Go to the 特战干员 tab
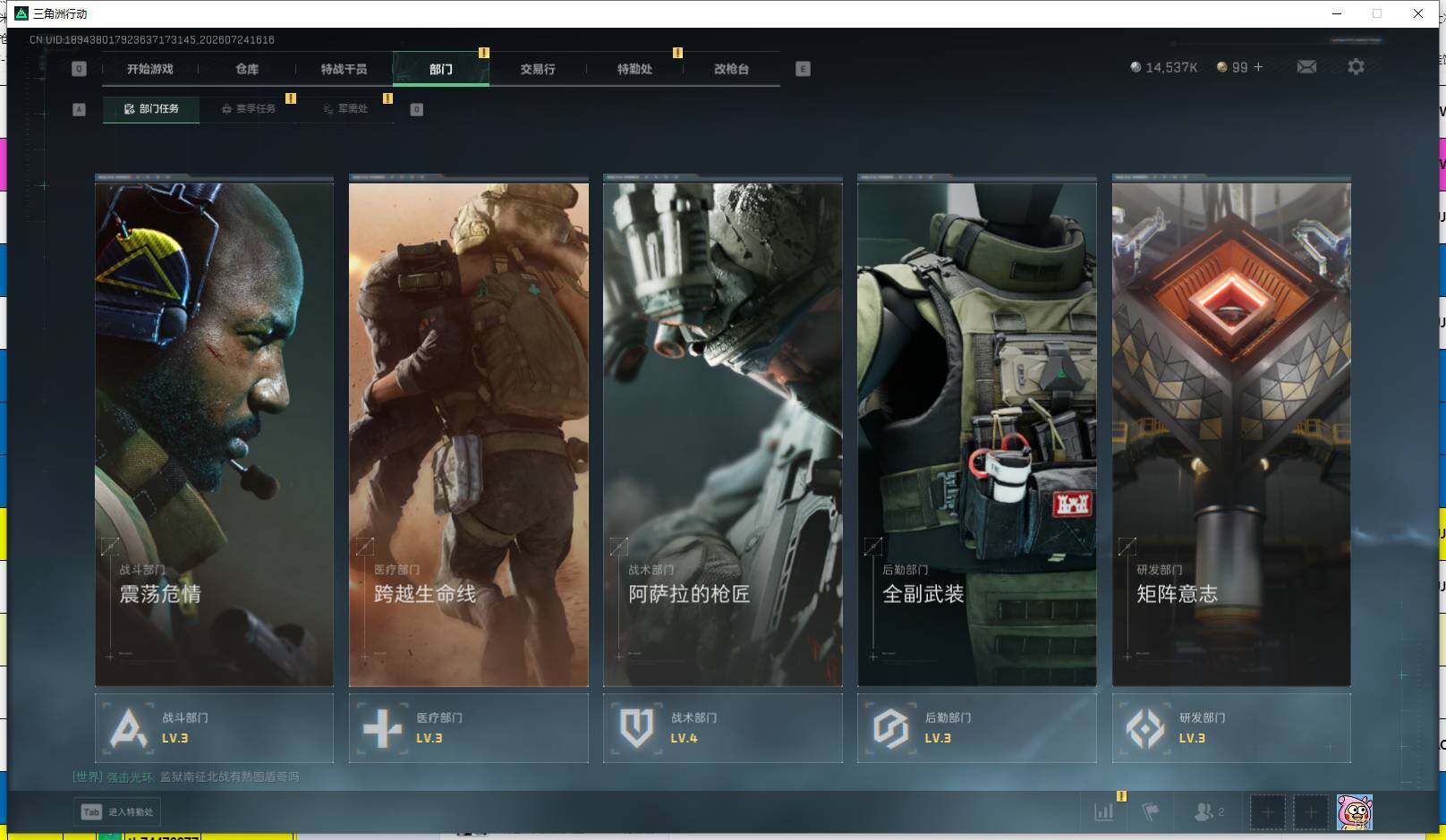The image size is (1446, 840). [344, 69]
